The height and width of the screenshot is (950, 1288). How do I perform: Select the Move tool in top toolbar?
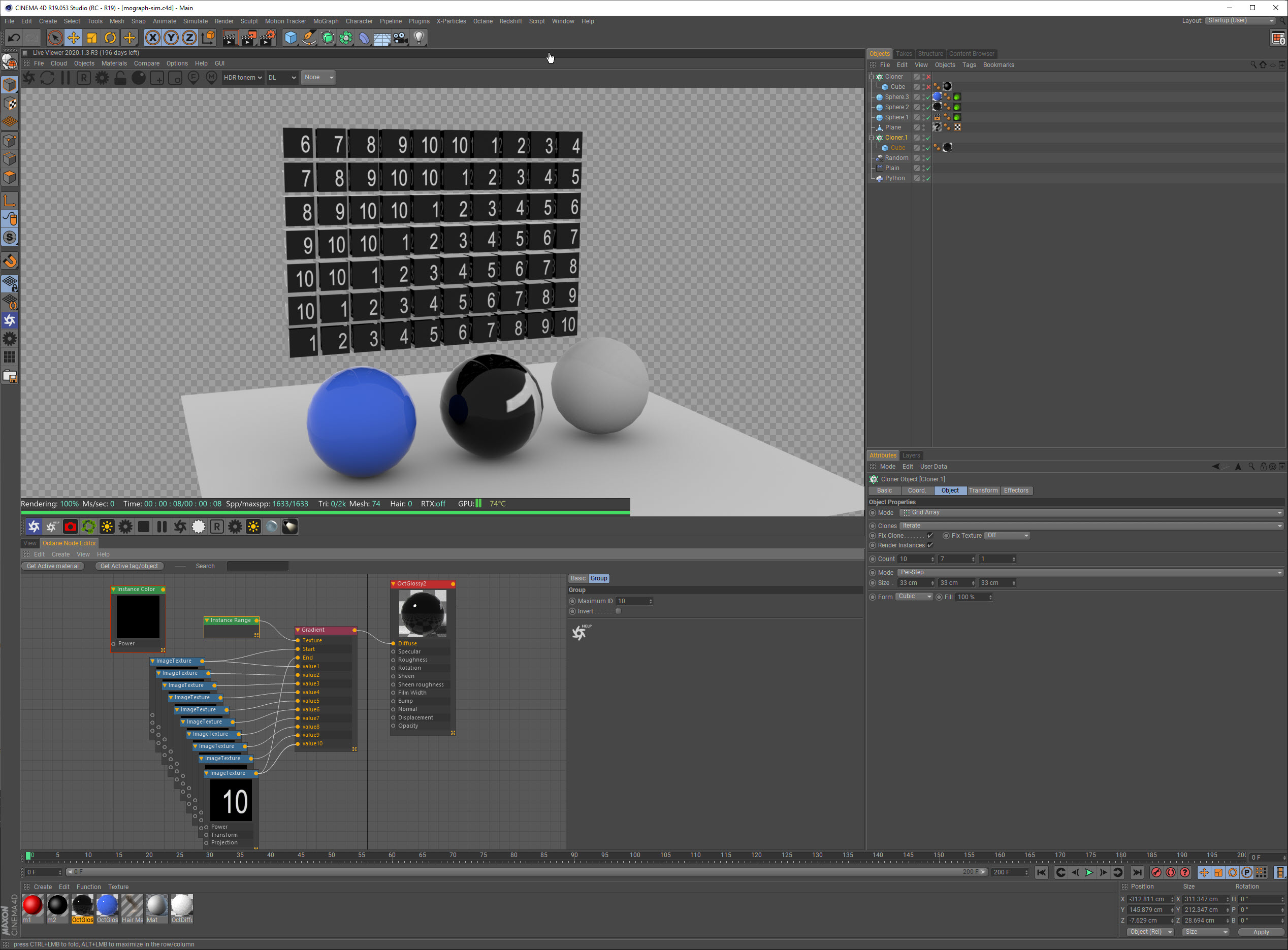pos(73,38)
